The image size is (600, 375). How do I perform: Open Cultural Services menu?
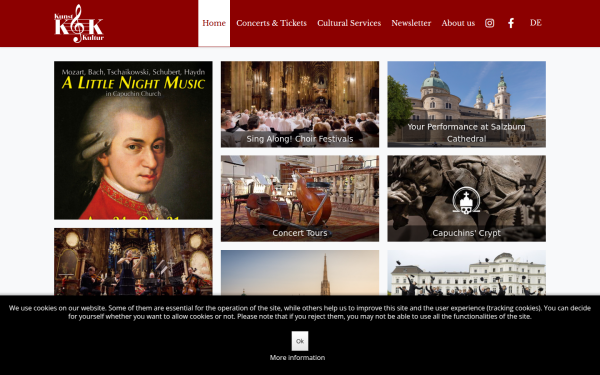click(x=349, y=23)
